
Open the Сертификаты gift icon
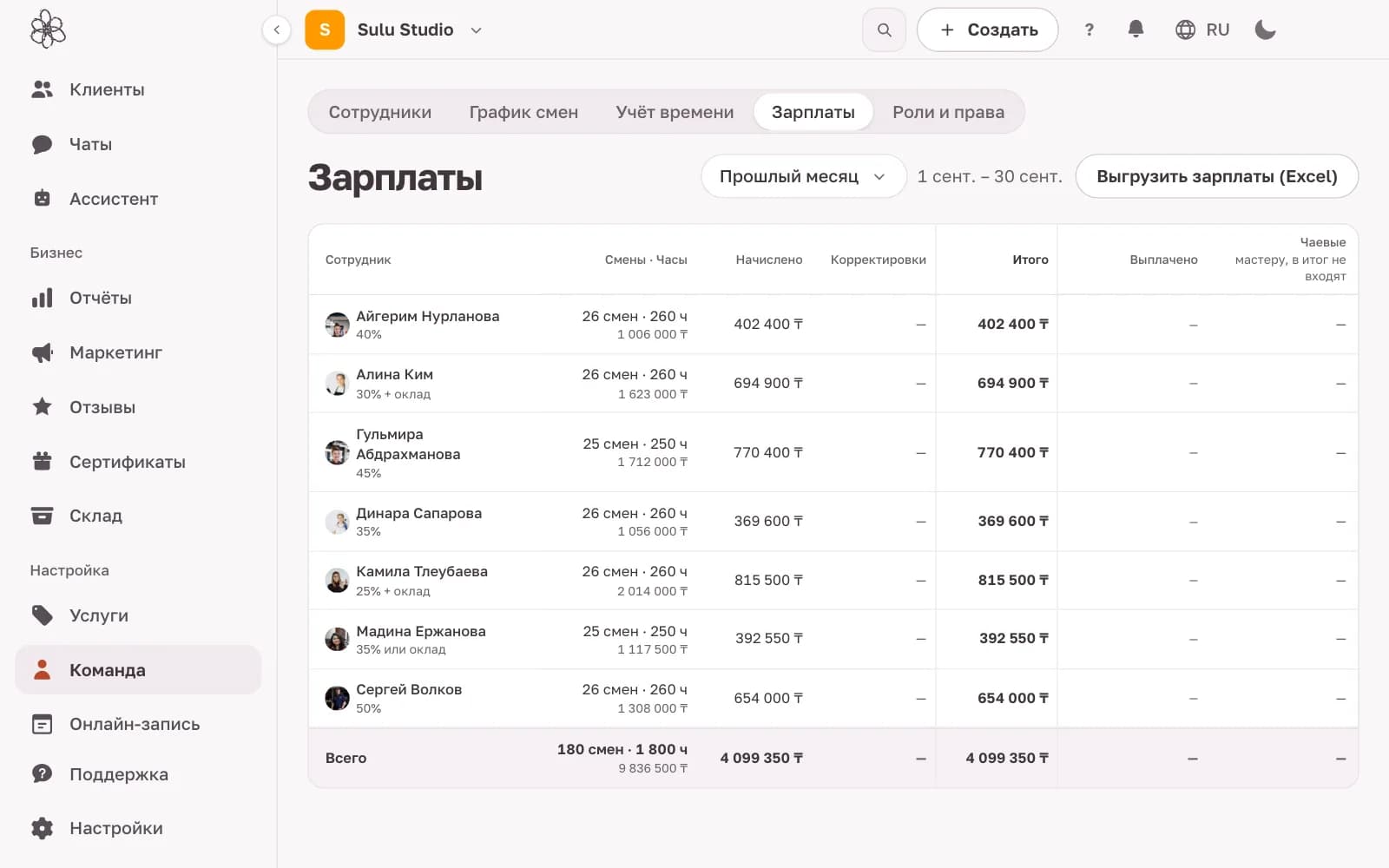tap(42, 462)
